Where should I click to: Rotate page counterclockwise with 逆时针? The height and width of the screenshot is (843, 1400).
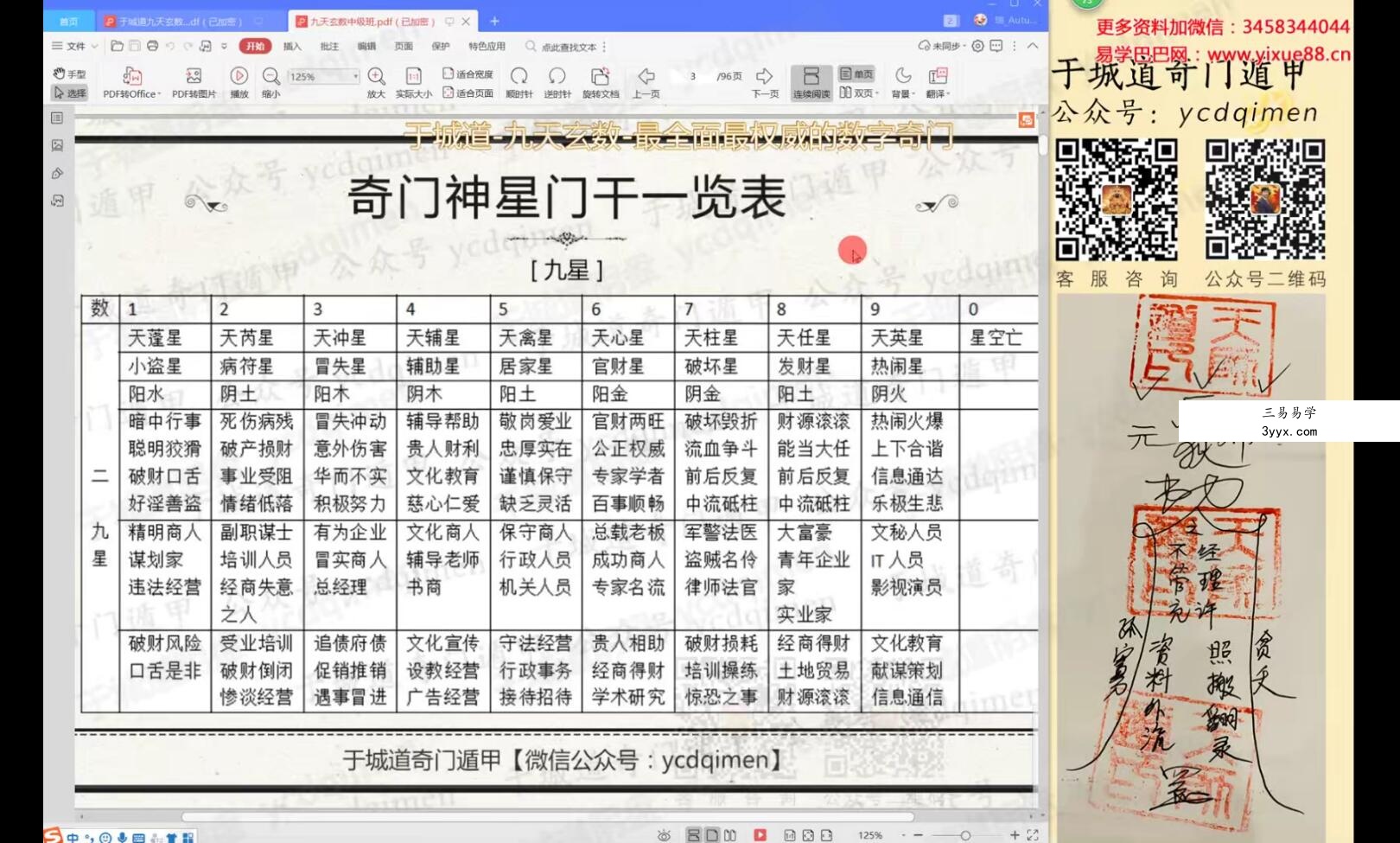pyautogui.click(x=557, y=83)
